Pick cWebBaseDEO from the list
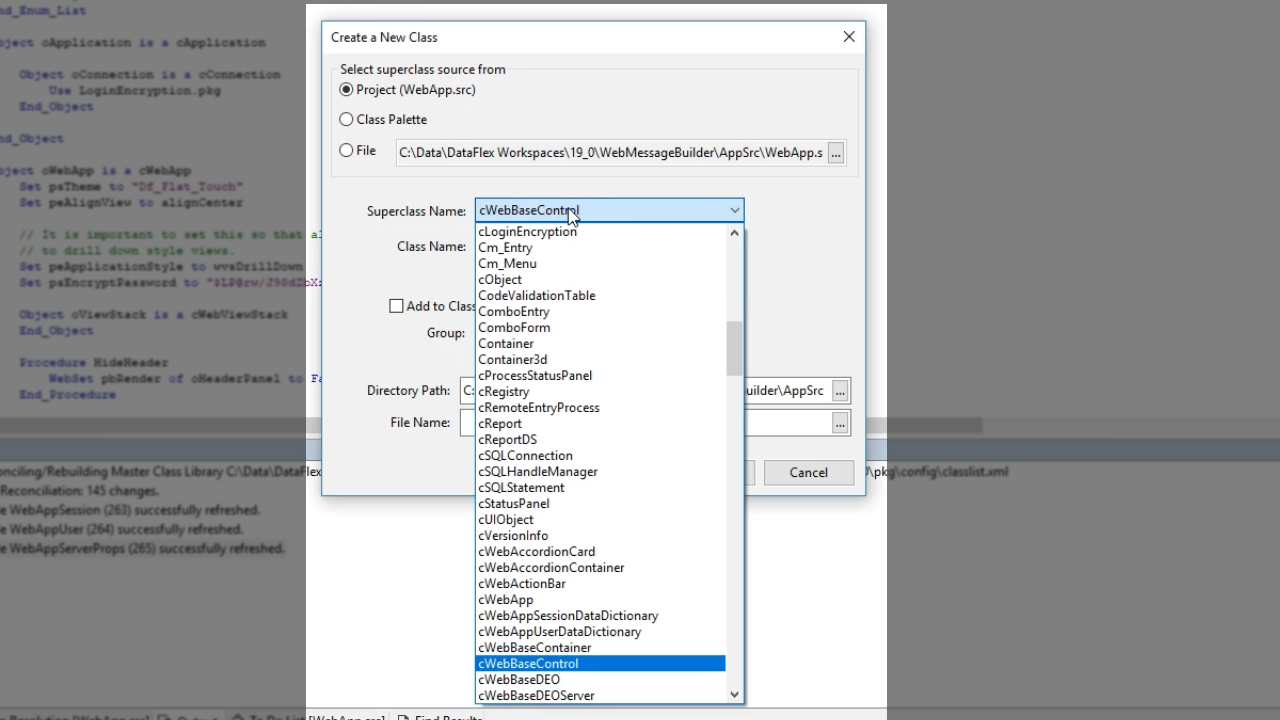The height and width of the screenshot is (720, 1280). [x=519, y=680]
